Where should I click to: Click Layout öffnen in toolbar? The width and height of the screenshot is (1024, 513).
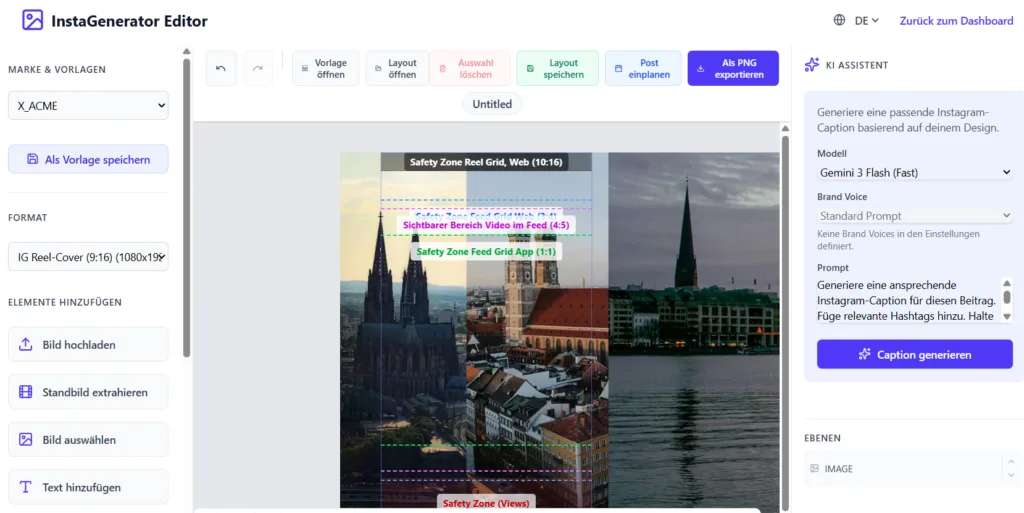[x=397, y=68]
